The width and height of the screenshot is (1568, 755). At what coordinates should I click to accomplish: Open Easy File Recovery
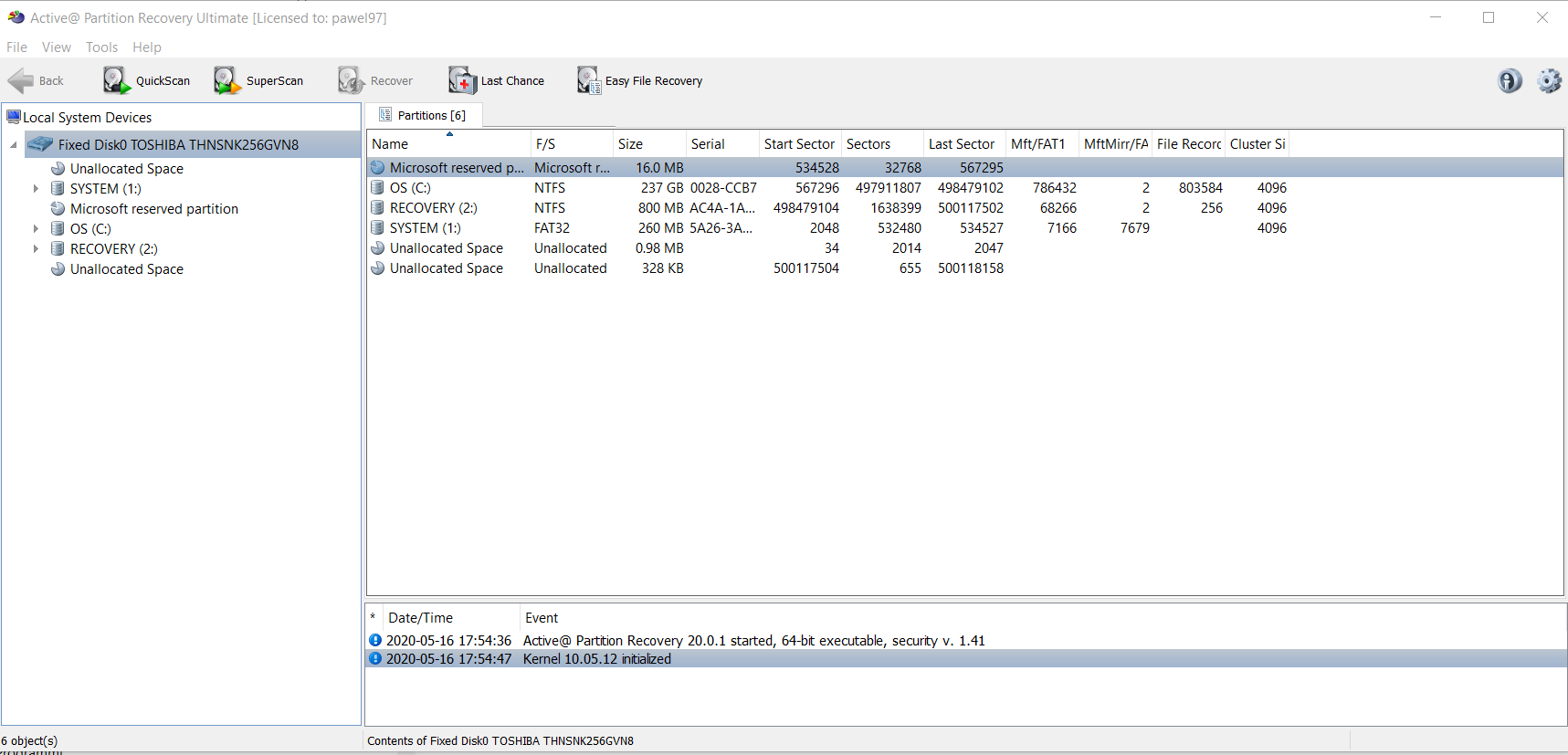tap(639, 81)
